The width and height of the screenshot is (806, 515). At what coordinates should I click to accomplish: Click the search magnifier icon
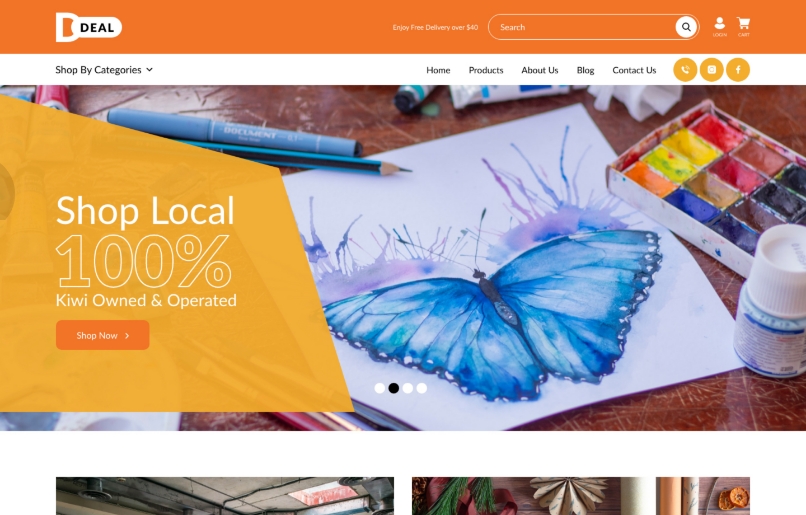click(x=686, y=27)
